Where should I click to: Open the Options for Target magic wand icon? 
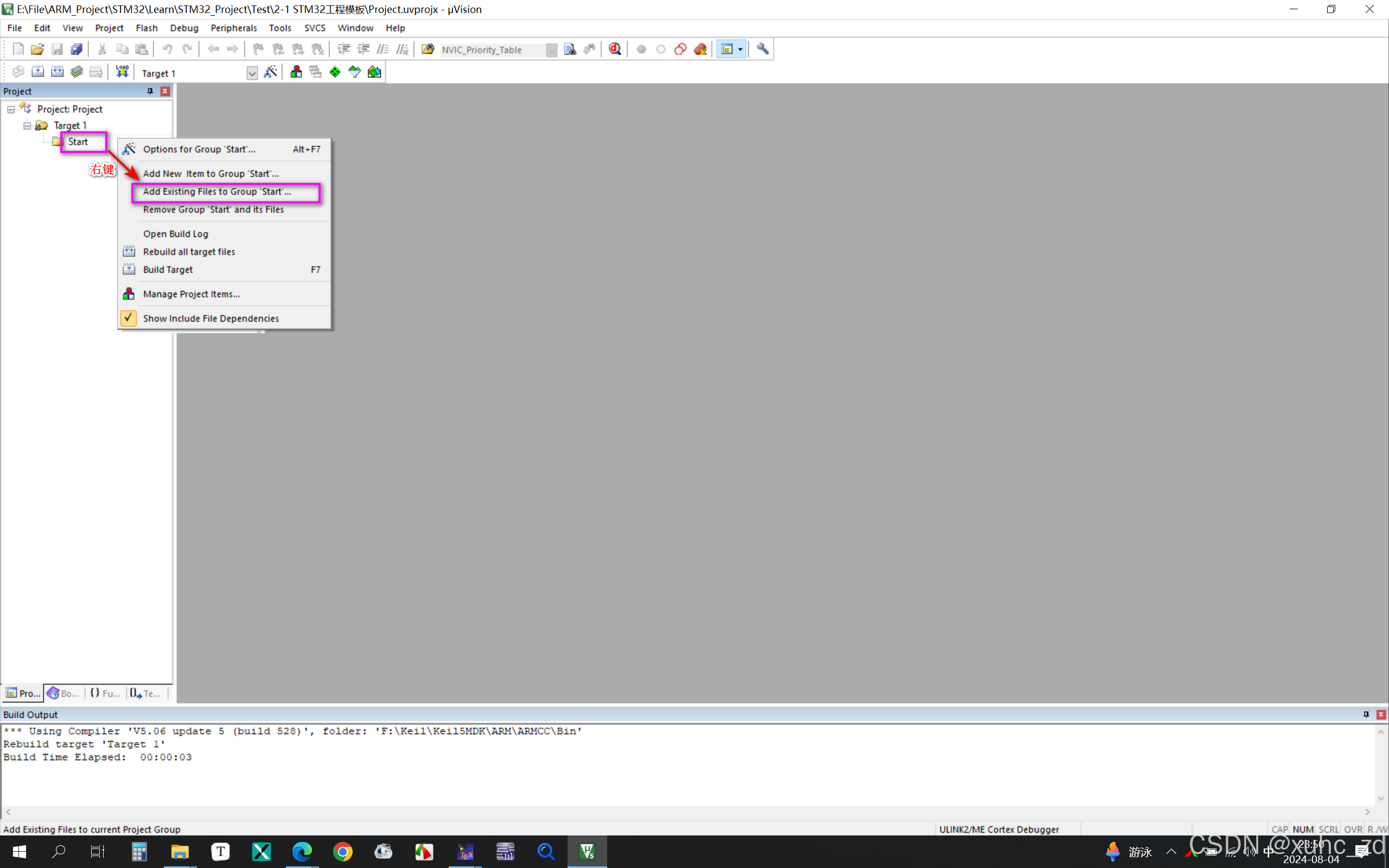click(x=270, y=72)
